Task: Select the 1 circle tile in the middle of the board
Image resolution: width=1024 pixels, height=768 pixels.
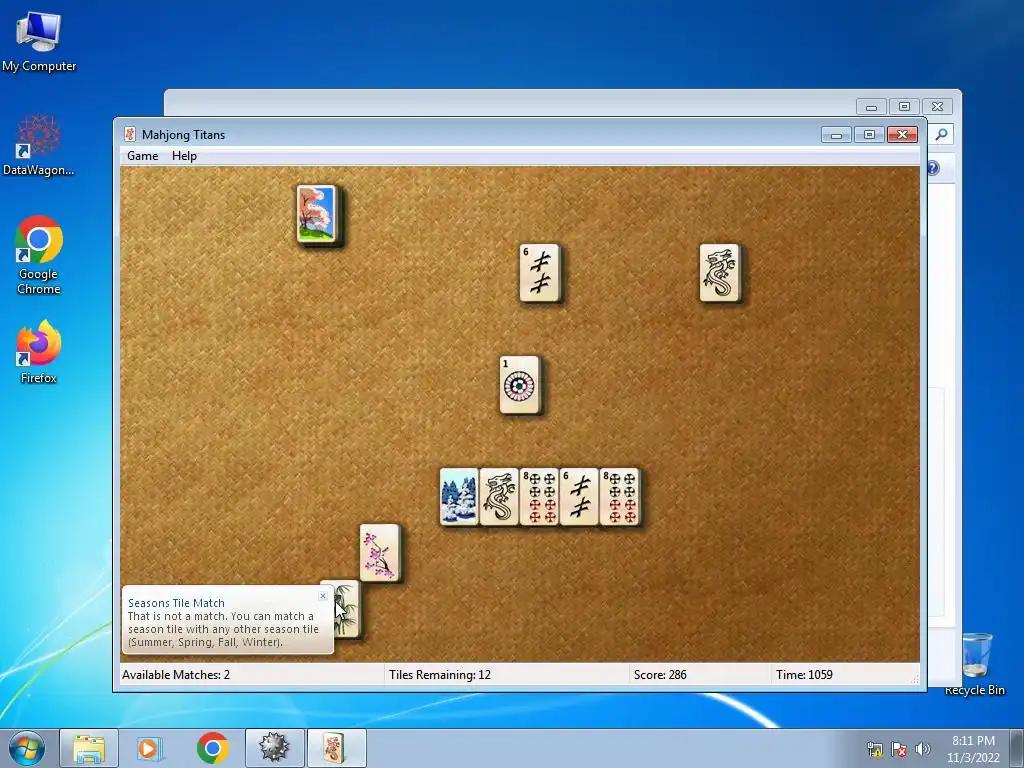Action: pos(520,385)
